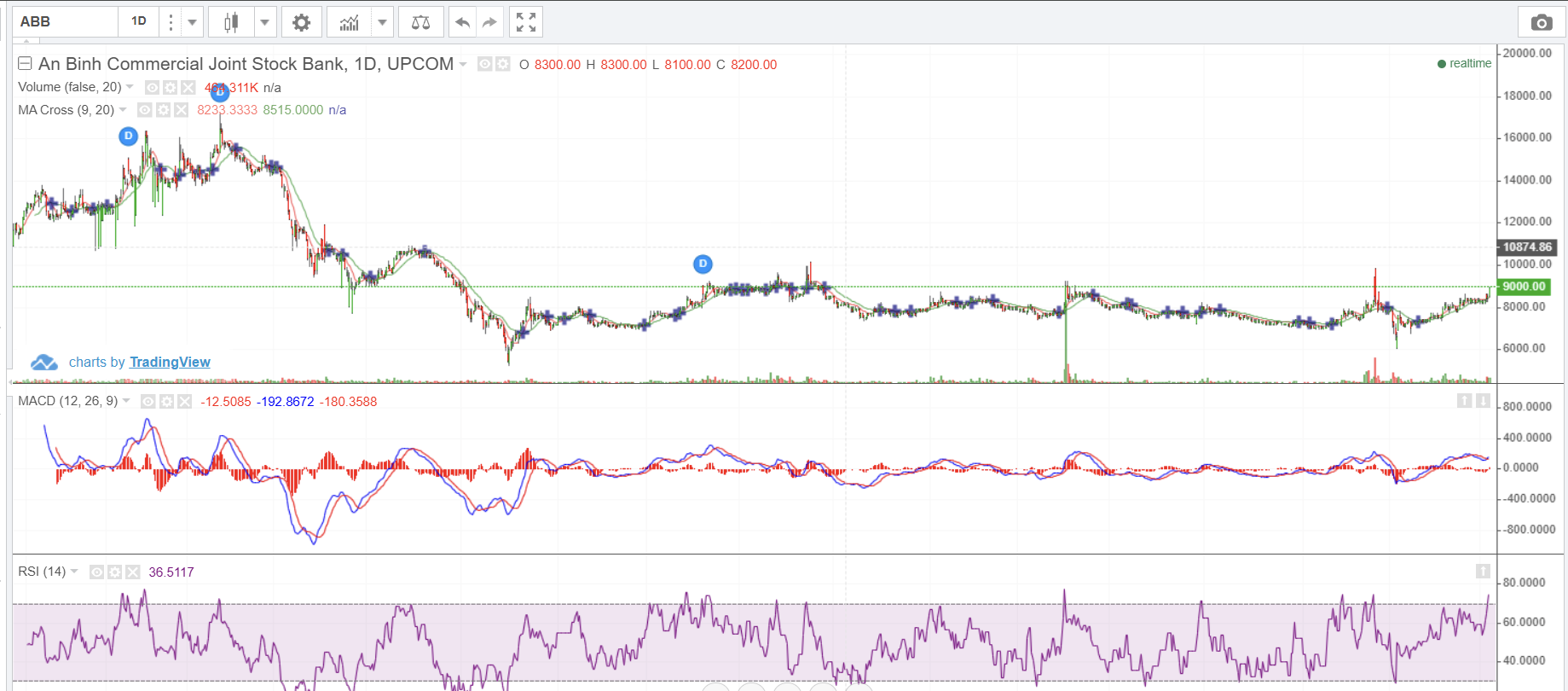Click the 9000.00 green price label

point(1524,287)
